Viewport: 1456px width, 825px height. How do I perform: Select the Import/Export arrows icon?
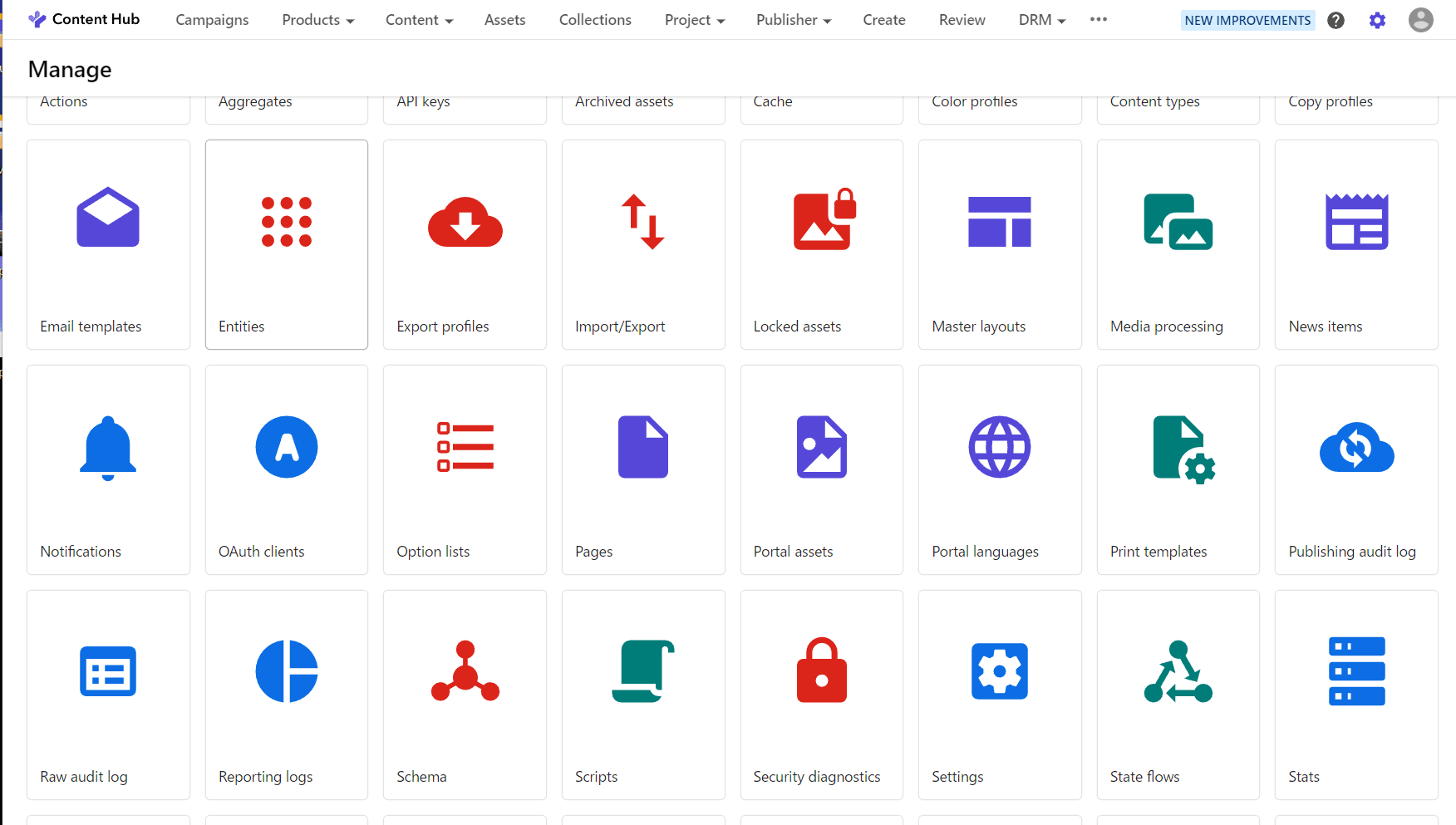(x=643, y=222)
